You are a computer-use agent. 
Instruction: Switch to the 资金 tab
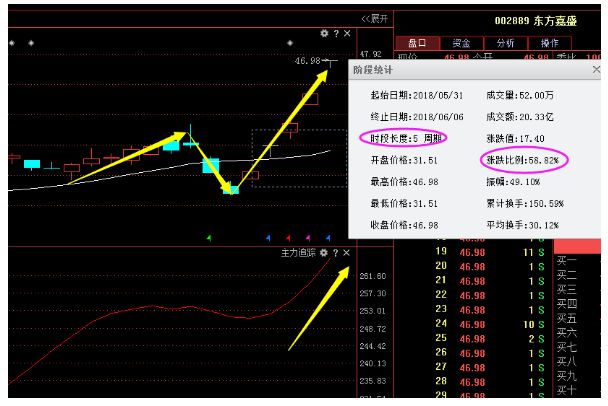click(461, 43)
